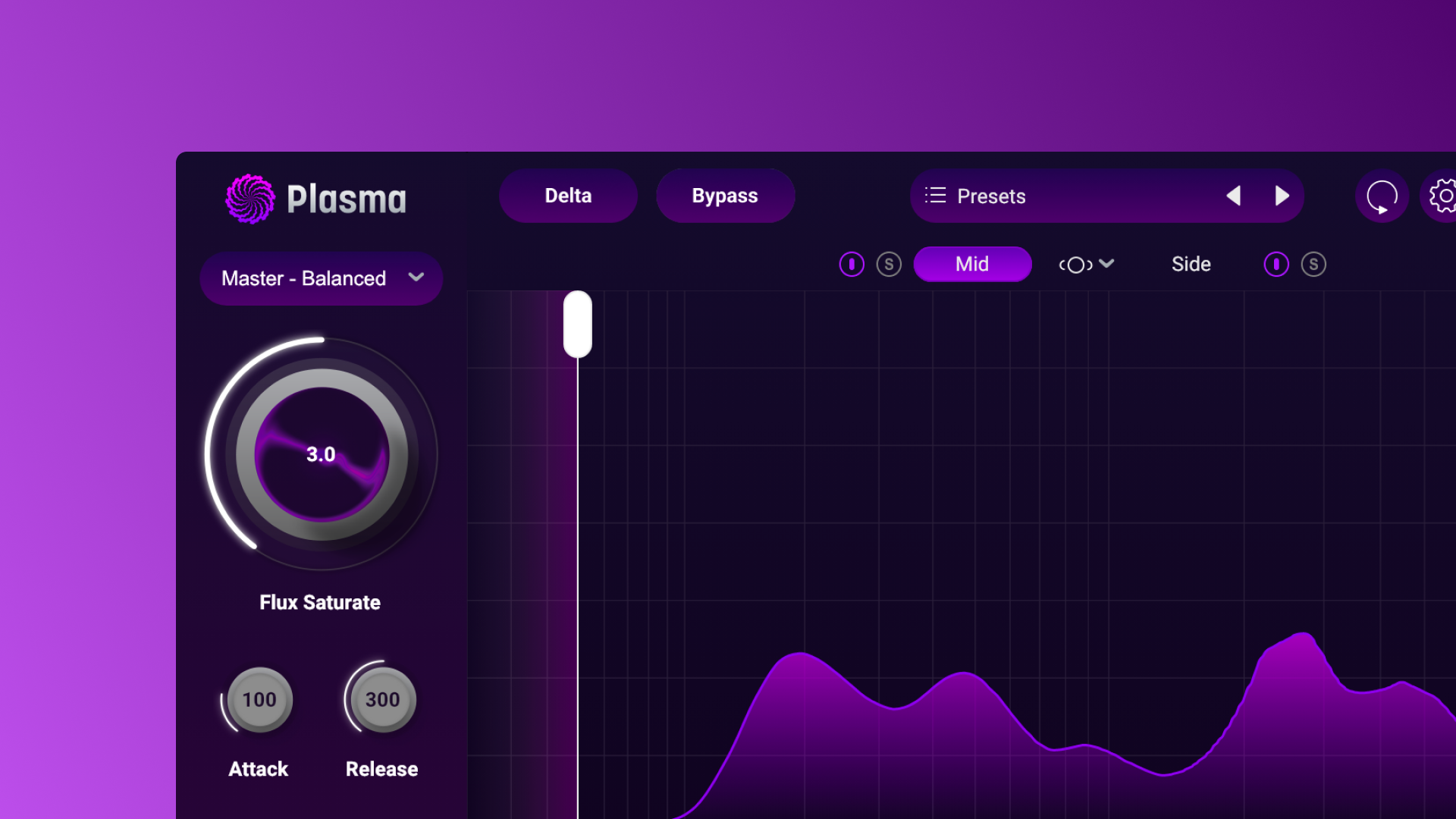Open the Master - Balanced mode dropdown
Screen dimensions: 1456x819
point(322,278)
